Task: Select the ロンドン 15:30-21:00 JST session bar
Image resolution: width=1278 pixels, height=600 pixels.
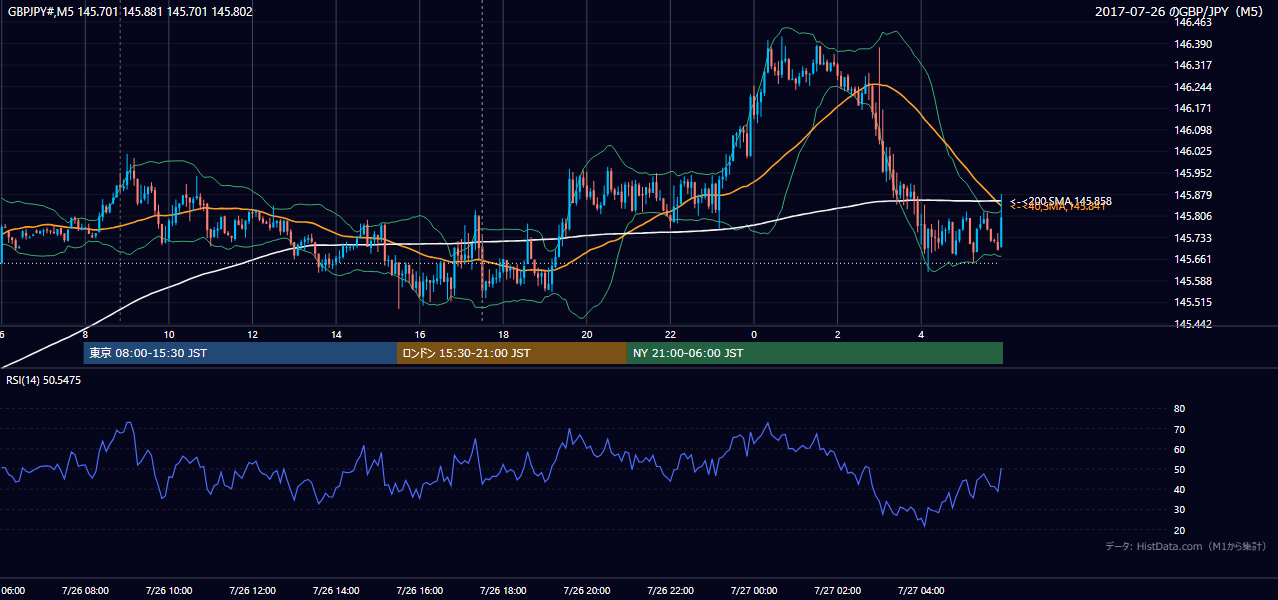Action: coord(512,353)
